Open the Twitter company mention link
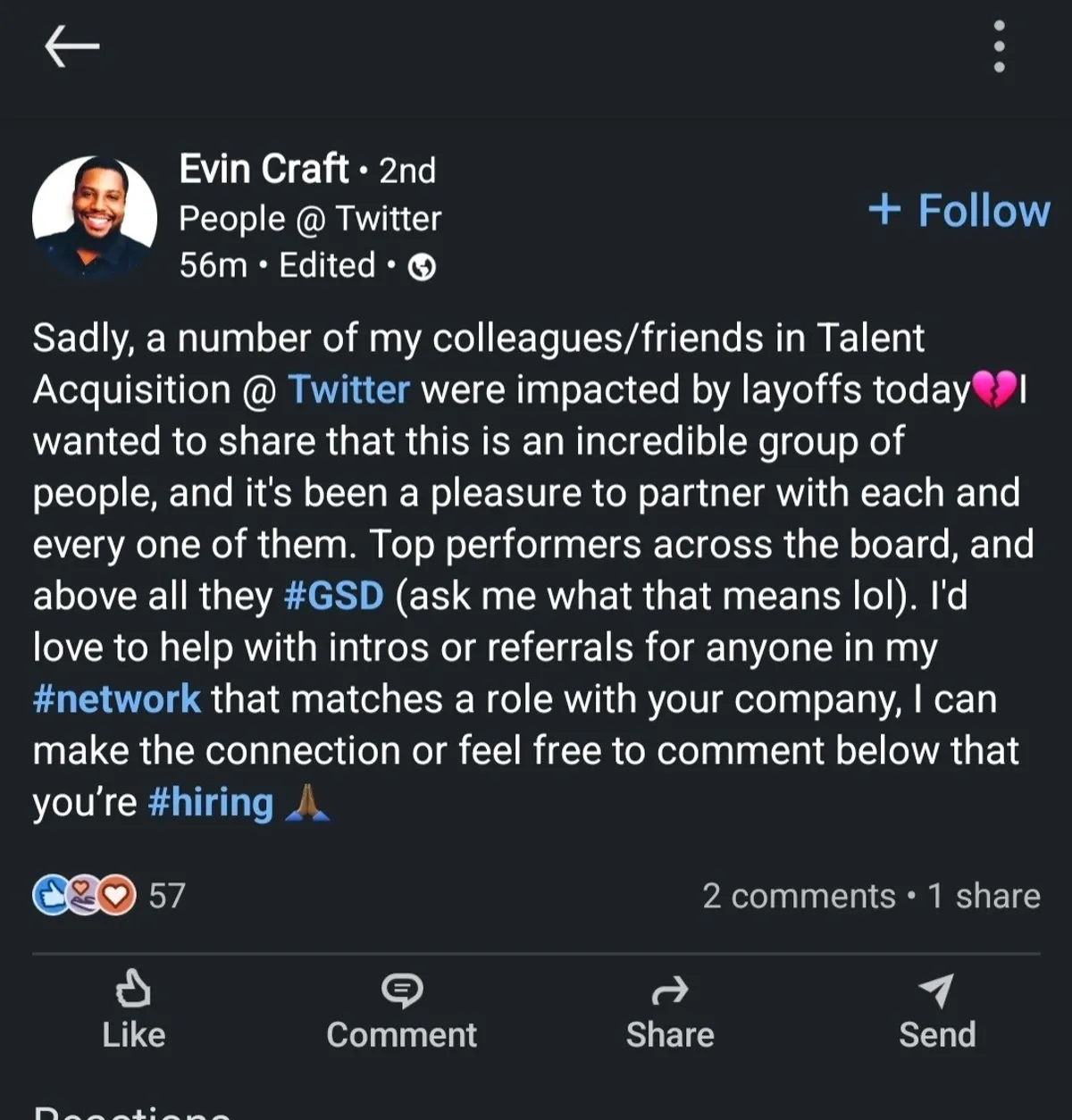The width and height of the screenshot is (1072, 1120). [x=348, y=390]
